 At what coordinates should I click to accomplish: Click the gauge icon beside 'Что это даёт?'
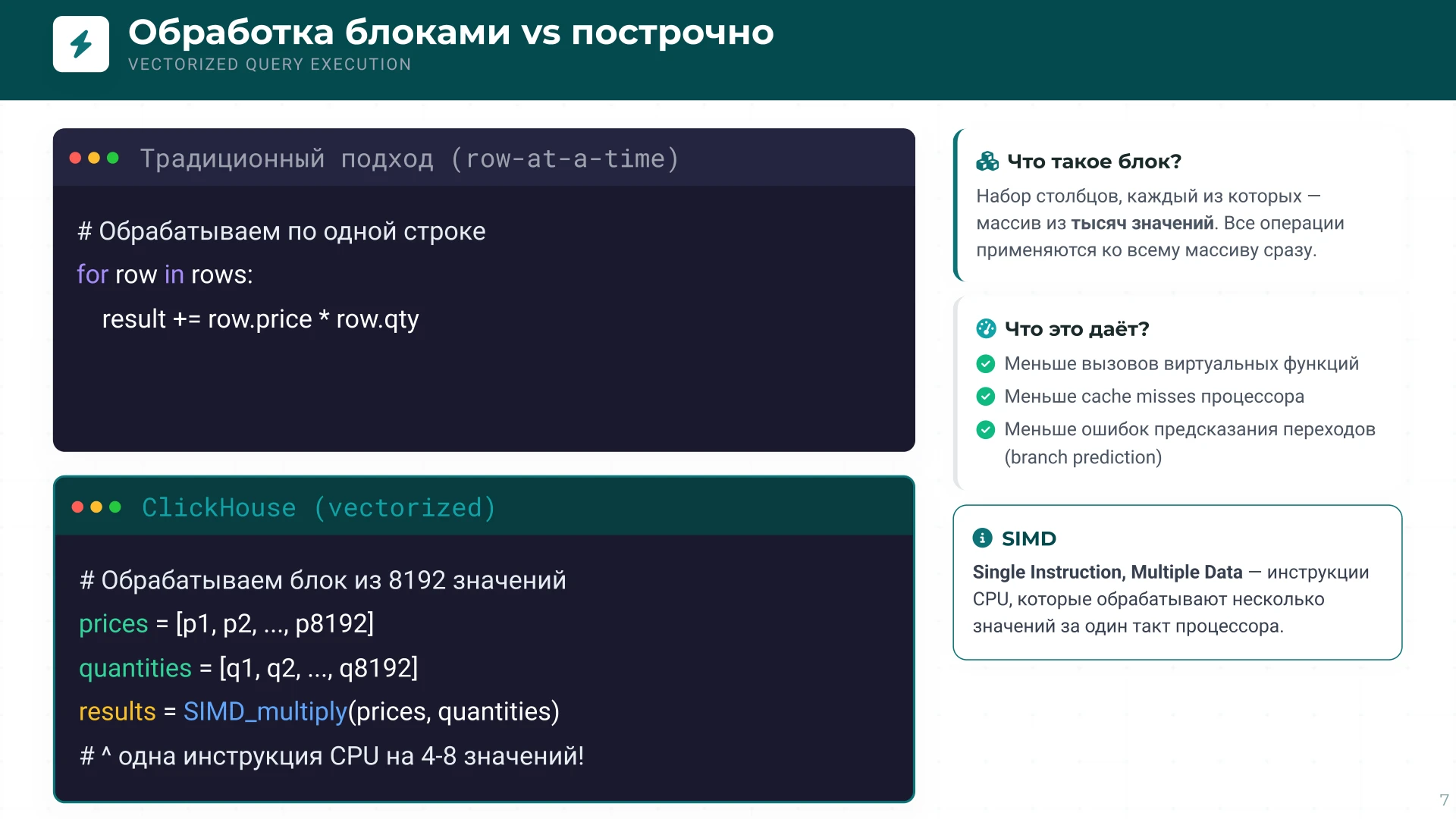coord(986,328)
